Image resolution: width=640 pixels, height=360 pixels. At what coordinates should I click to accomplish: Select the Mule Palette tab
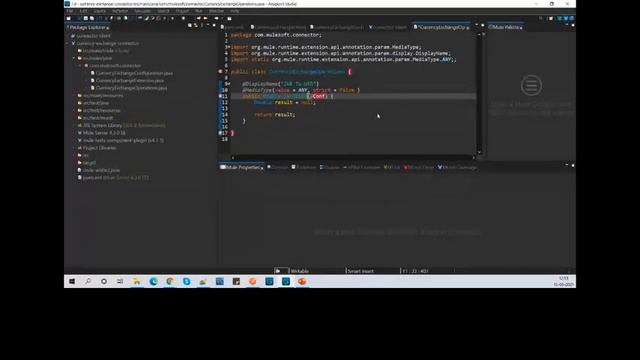(506, 27)
